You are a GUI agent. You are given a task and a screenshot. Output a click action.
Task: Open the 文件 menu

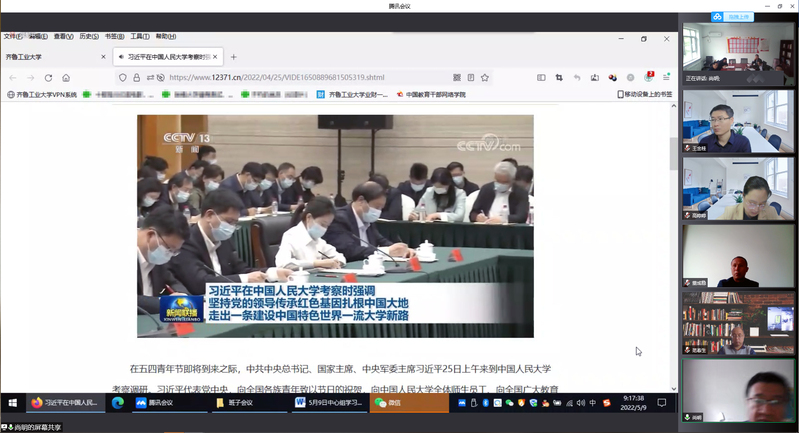[13, 37]
